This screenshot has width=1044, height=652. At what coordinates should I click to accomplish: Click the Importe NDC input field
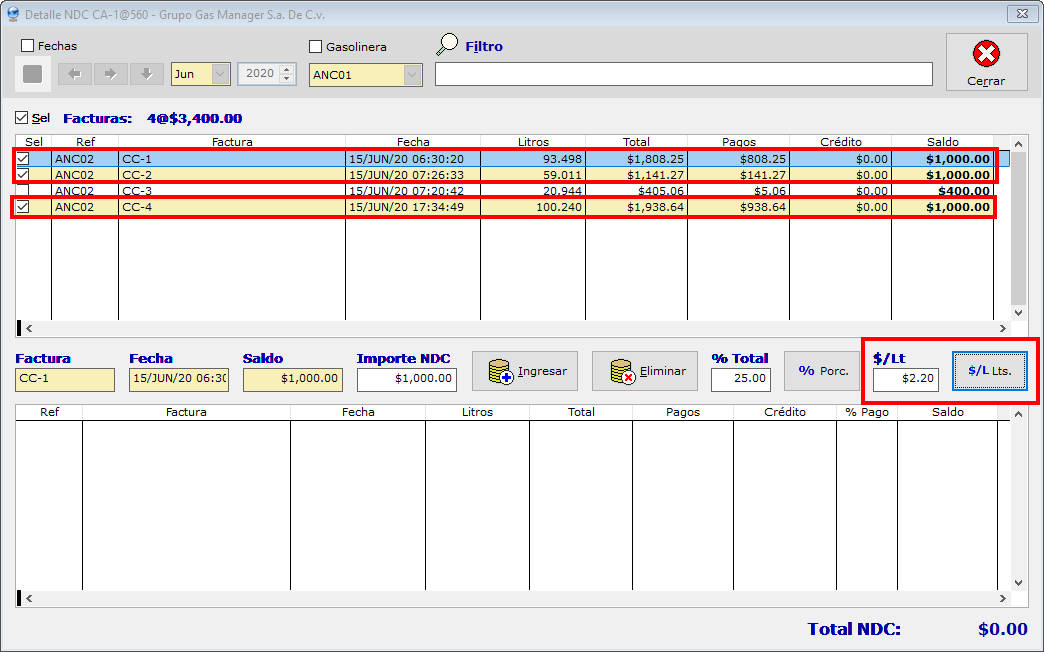(406, 380)
